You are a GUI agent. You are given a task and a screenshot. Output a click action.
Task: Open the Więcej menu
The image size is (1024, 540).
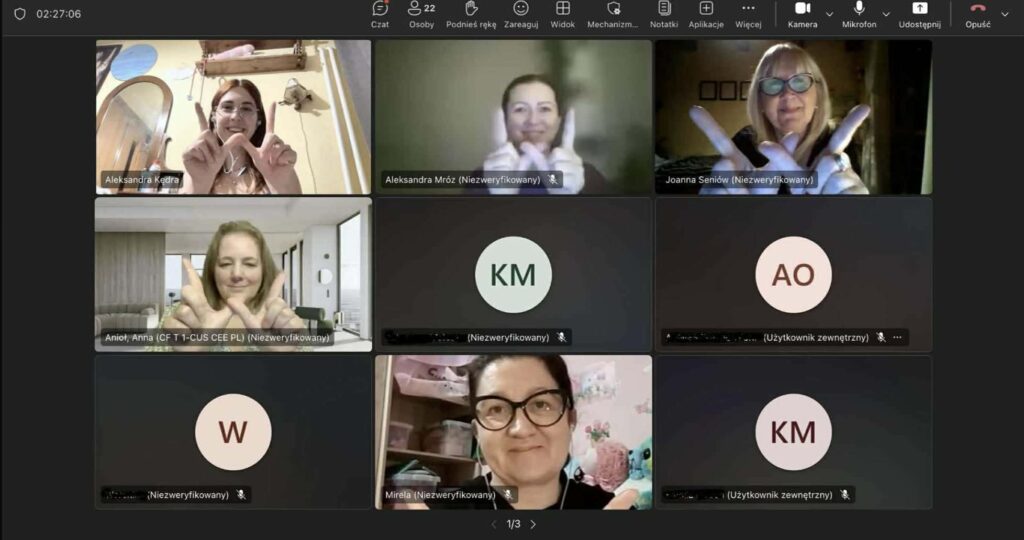[x=748, y=14]
